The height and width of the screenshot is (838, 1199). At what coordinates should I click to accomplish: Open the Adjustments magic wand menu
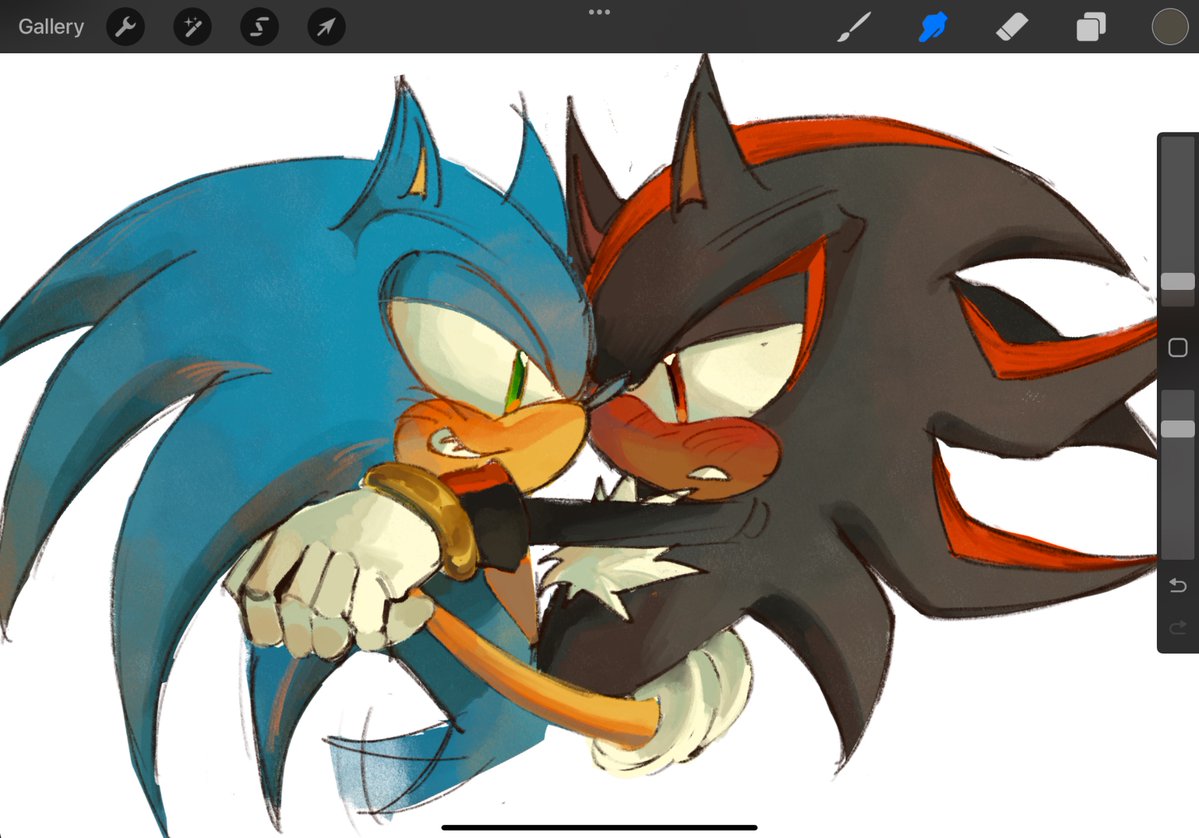192,27
